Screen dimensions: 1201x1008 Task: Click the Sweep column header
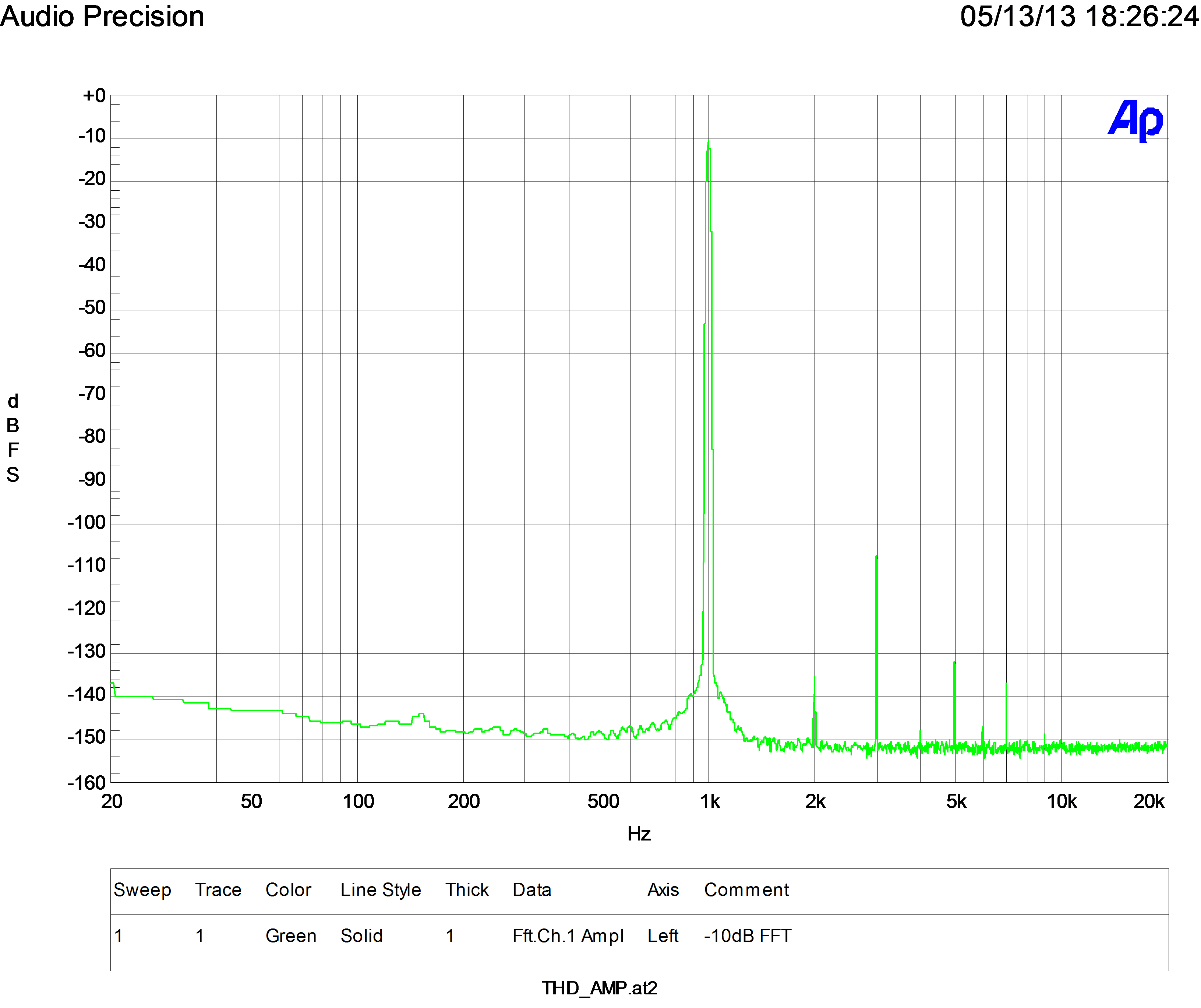(142, 890)
